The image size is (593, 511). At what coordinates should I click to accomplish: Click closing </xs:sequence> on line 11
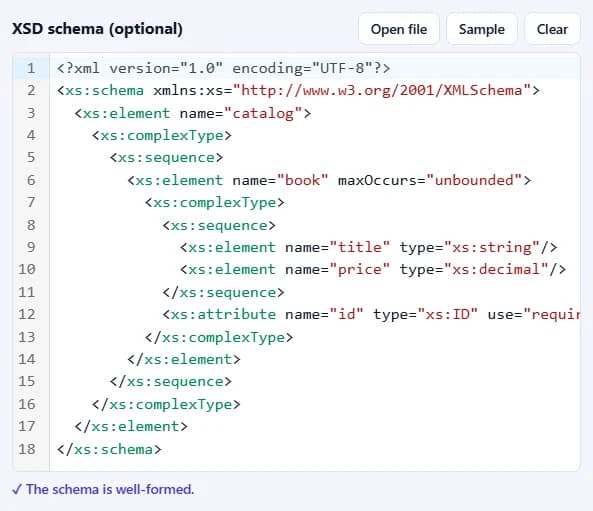tap(223, 292)
